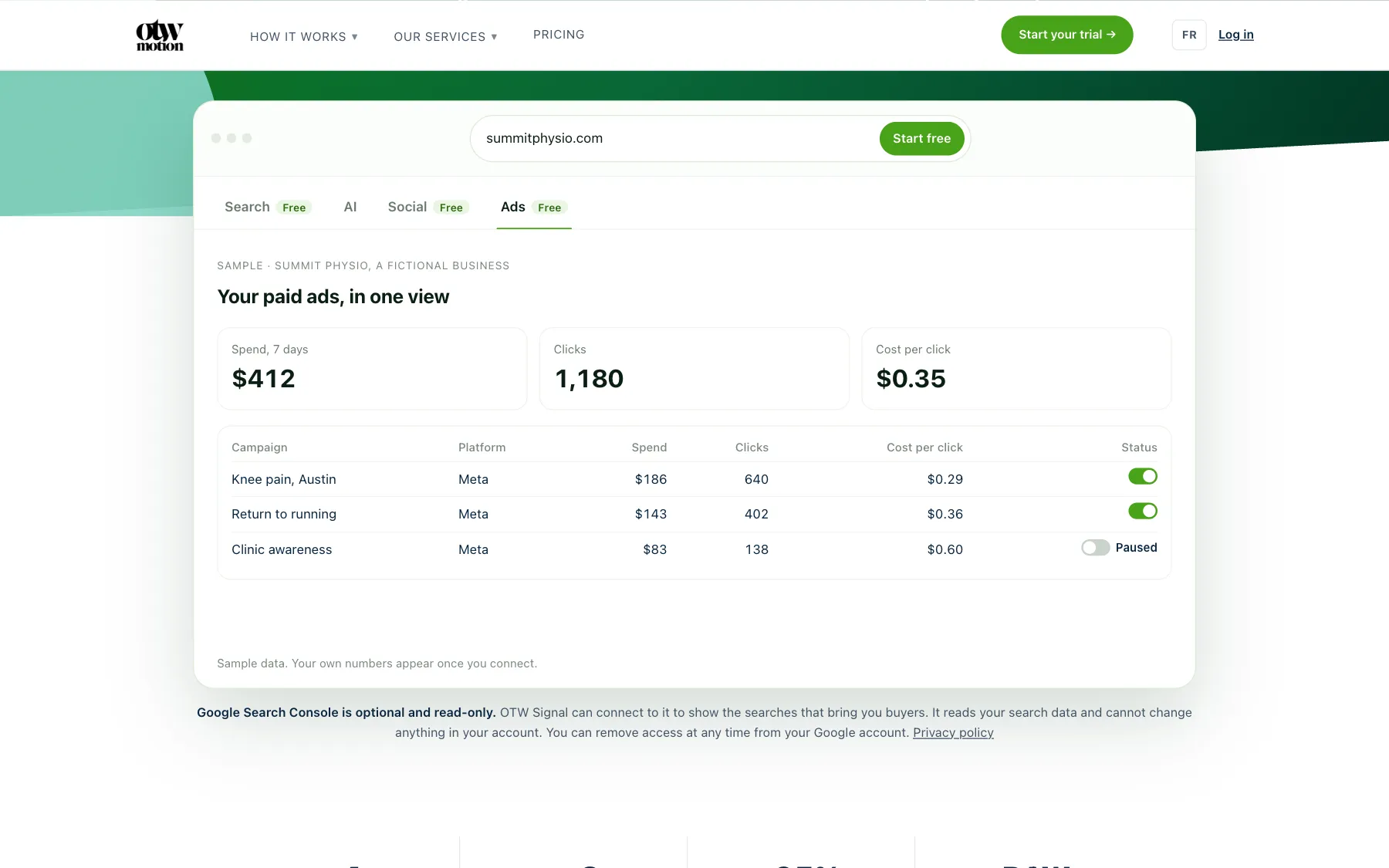Click the 640 clicks cell
This screenshot has height=868, width=1389.
click(756, 479)
